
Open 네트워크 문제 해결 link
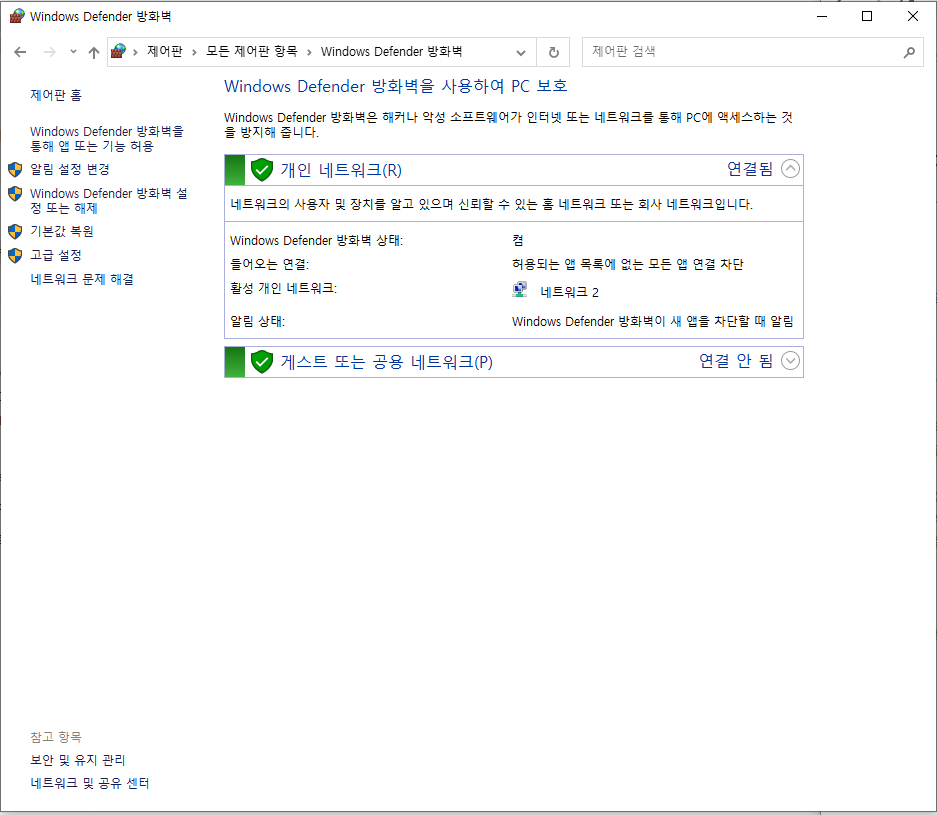coord(82,279)
